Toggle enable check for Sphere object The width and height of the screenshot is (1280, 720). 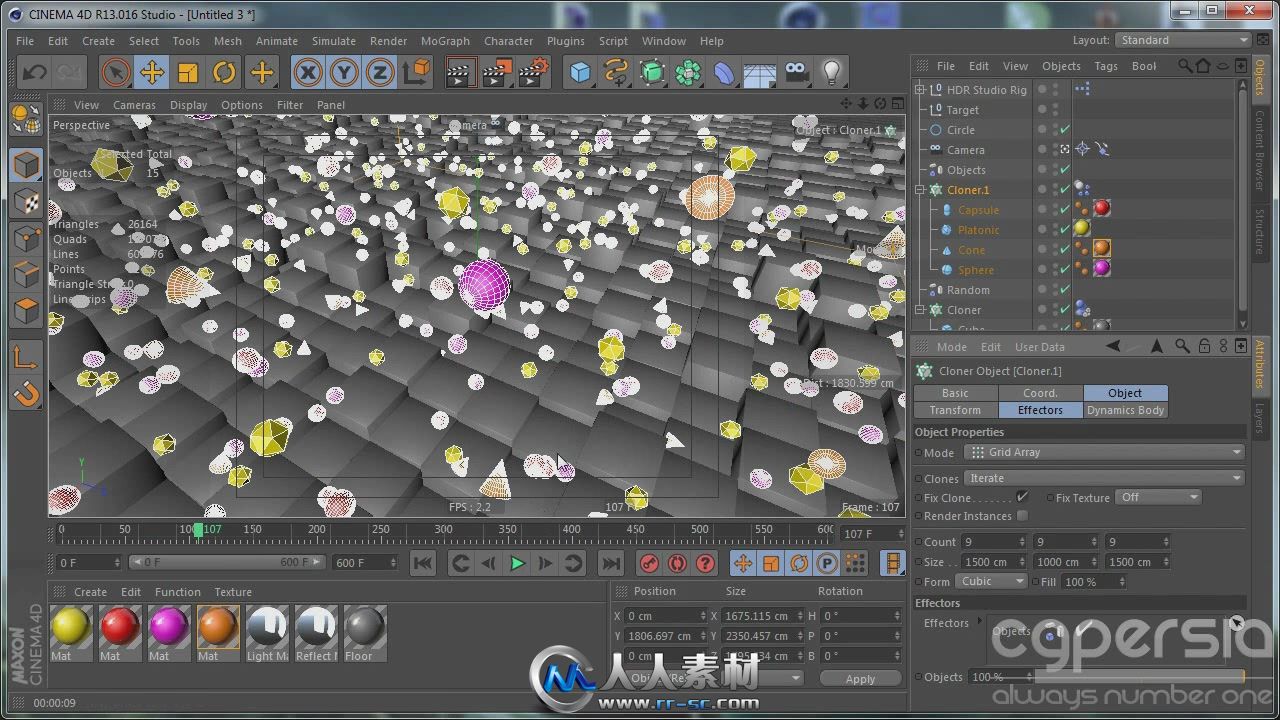coord(1065,270)
